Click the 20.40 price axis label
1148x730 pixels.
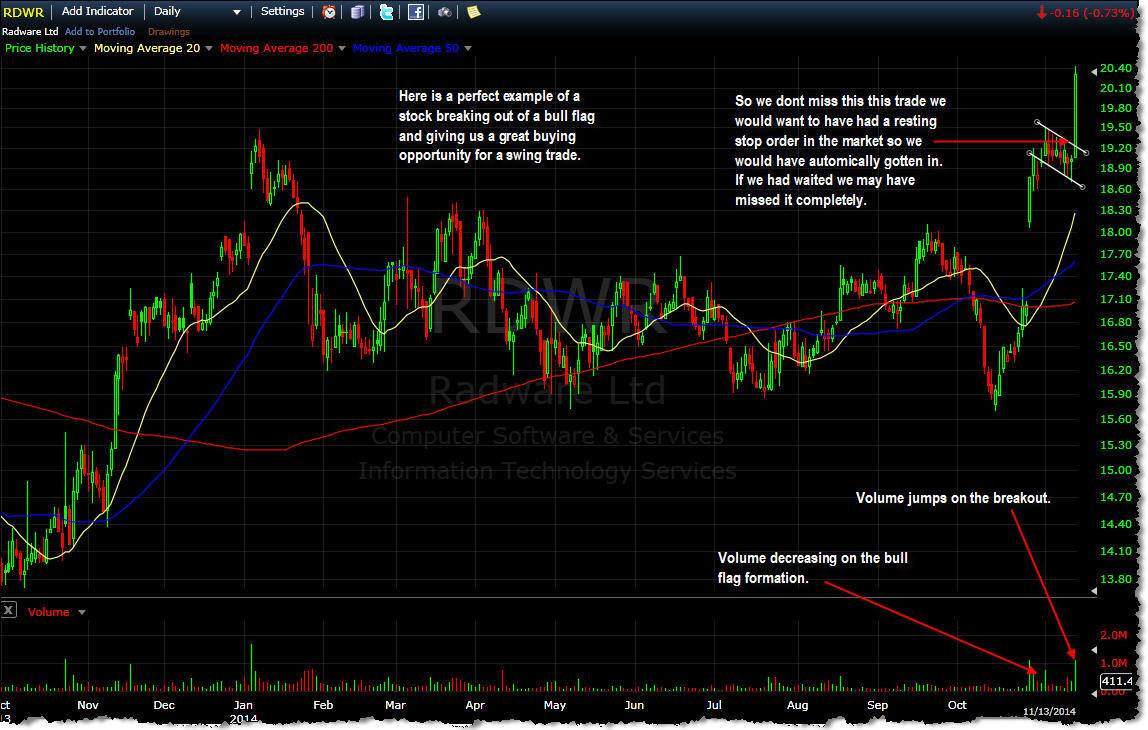coord(1116,68)
